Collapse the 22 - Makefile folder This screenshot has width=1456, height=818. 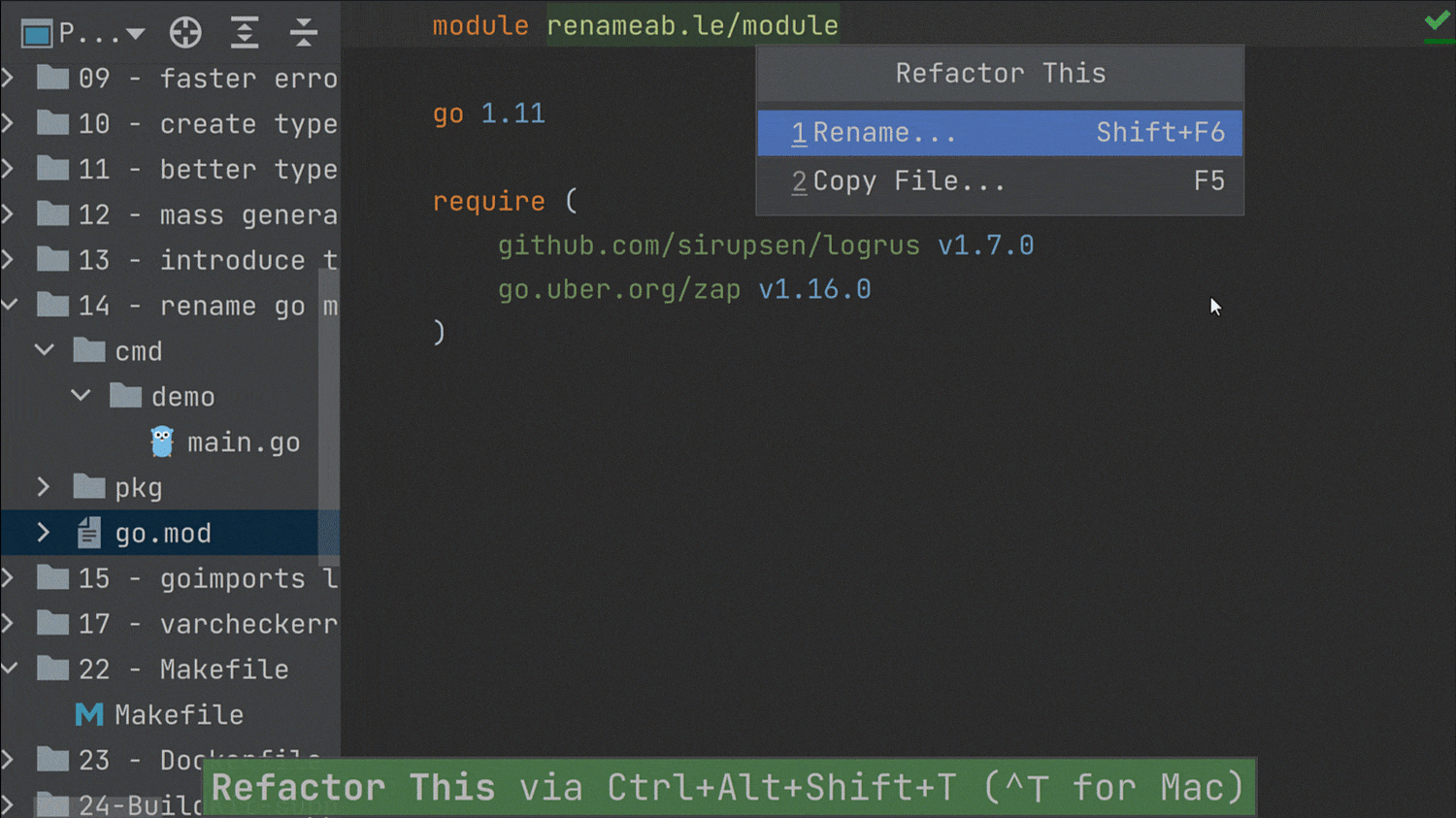(10, 669)
